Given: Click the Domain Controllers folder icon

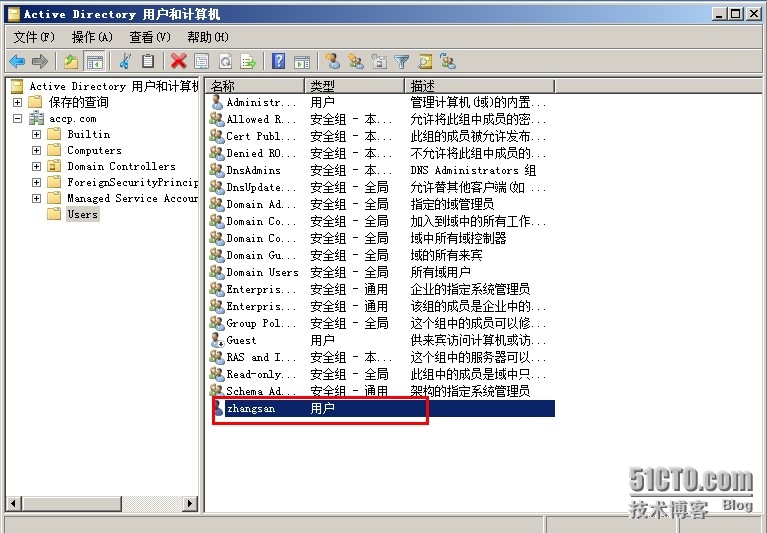Looking at the screenshot, I should (54, 166).
